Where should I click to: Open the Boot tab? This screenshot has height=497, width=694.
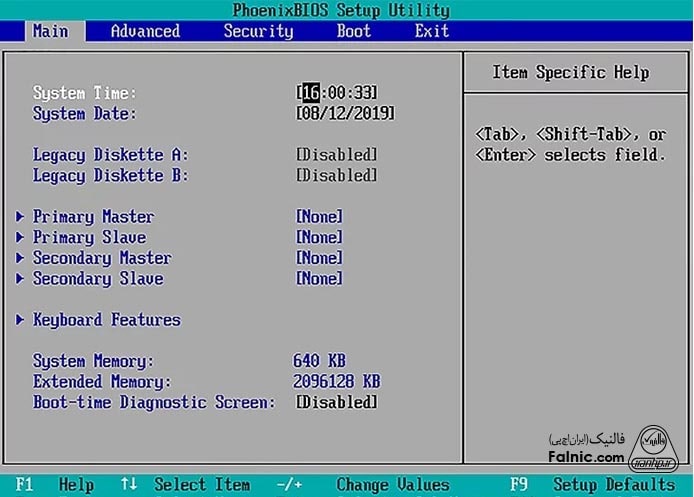(353, 31)
